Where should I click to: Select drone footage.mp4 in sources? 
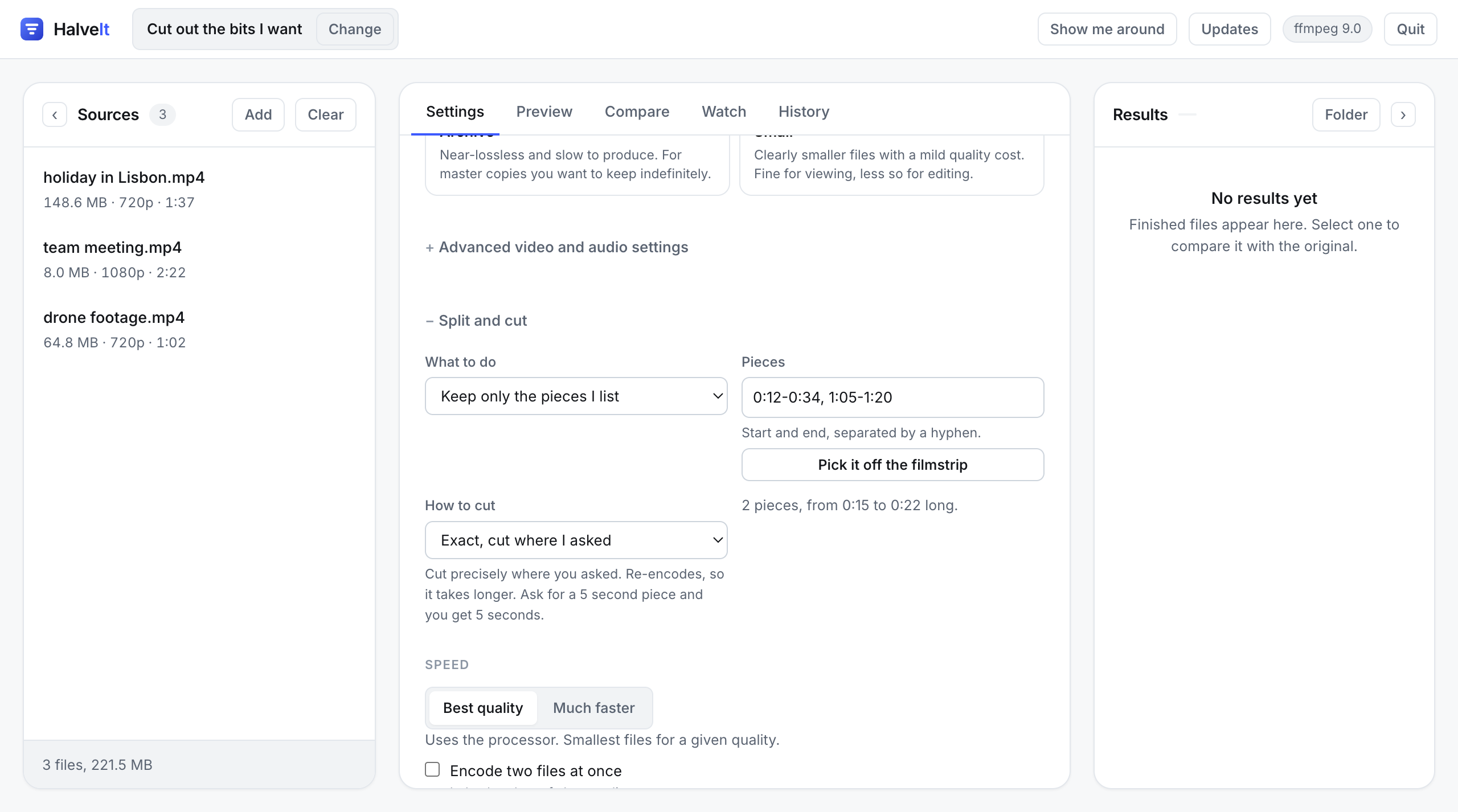tap(199, 329)
